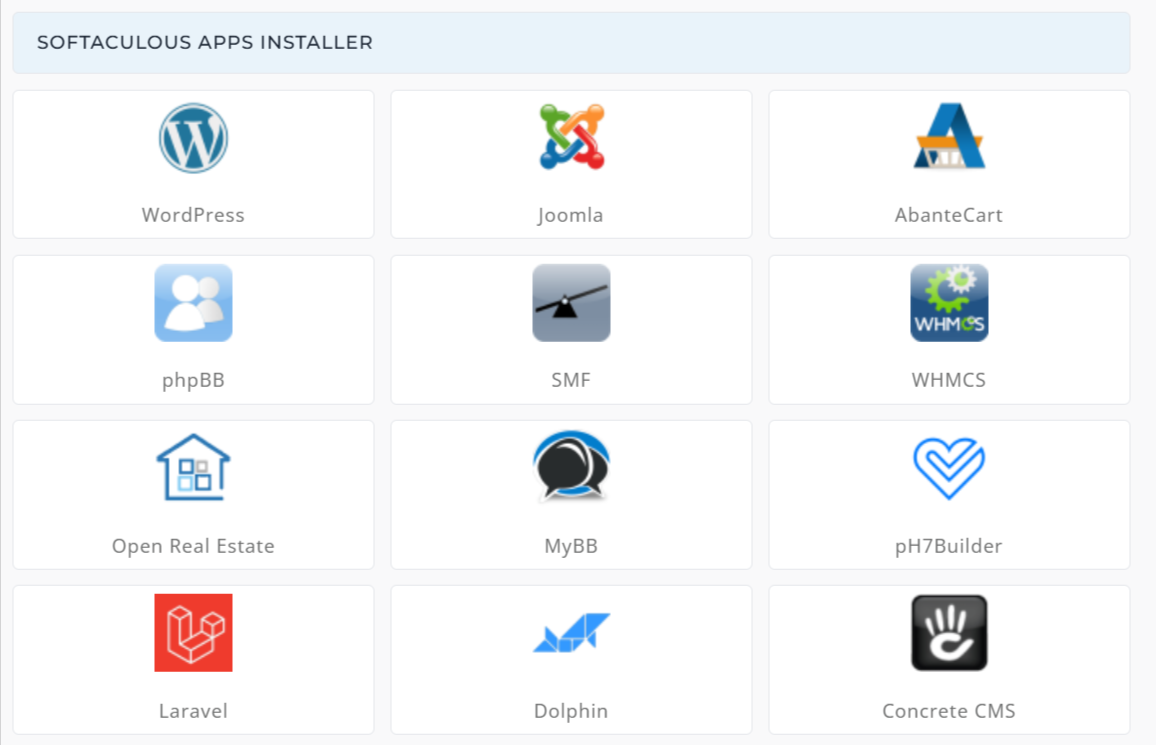Open the Joomla app icon

point(571,137)
